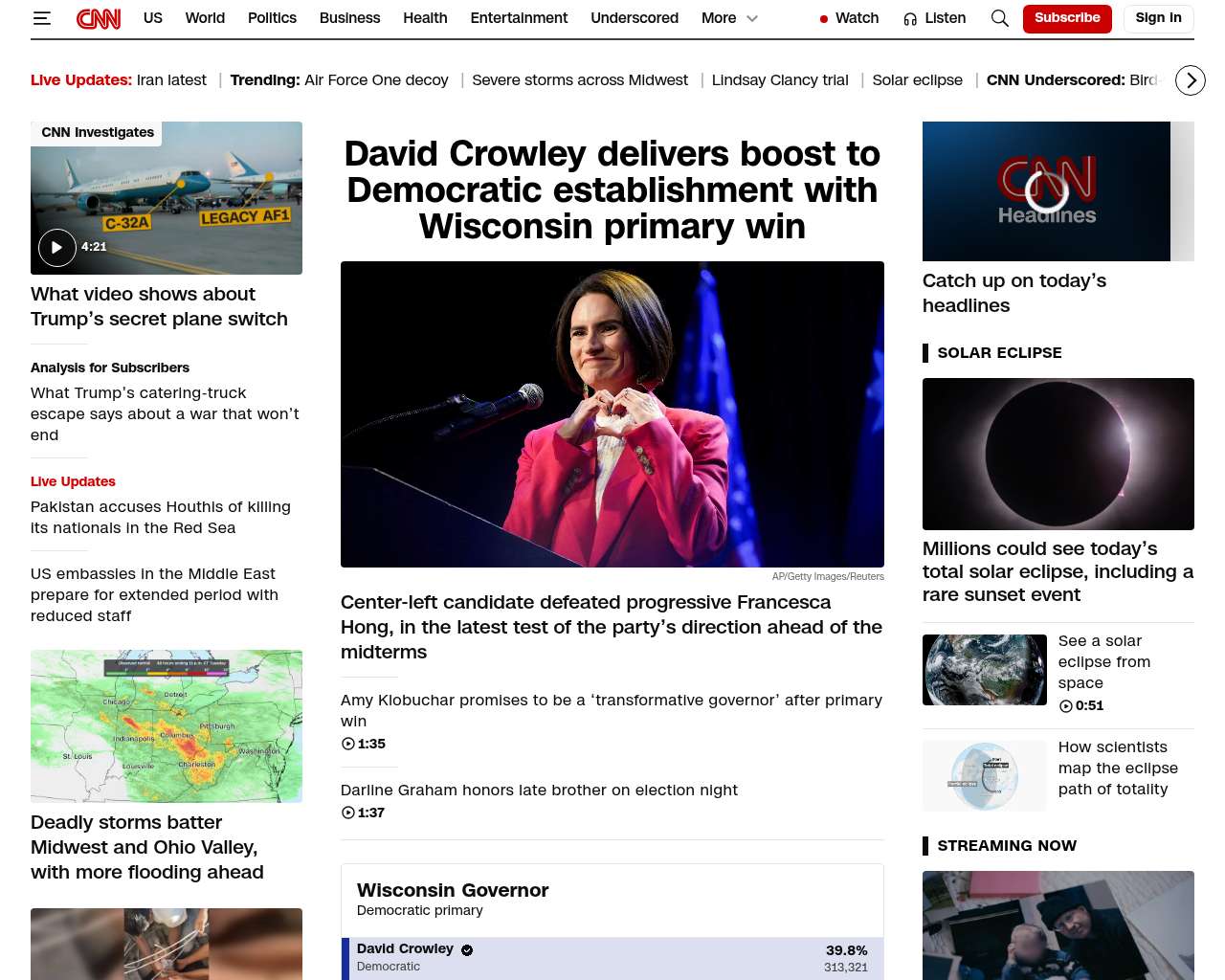Read Center-left candidate defeated Hong subheadline

(612, 627)
